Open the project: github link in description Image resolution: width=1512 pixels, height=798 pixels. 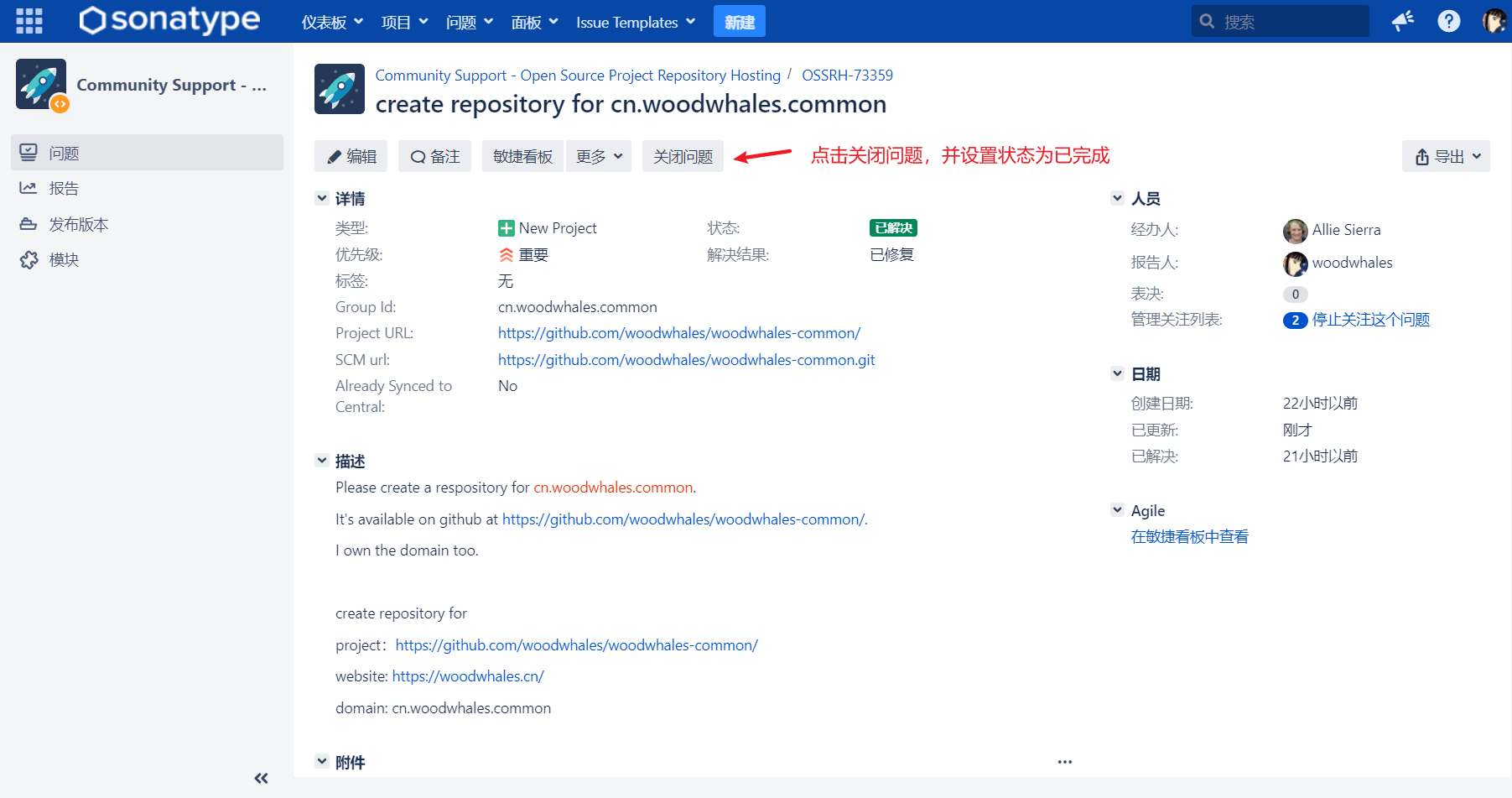coord(577,645)
